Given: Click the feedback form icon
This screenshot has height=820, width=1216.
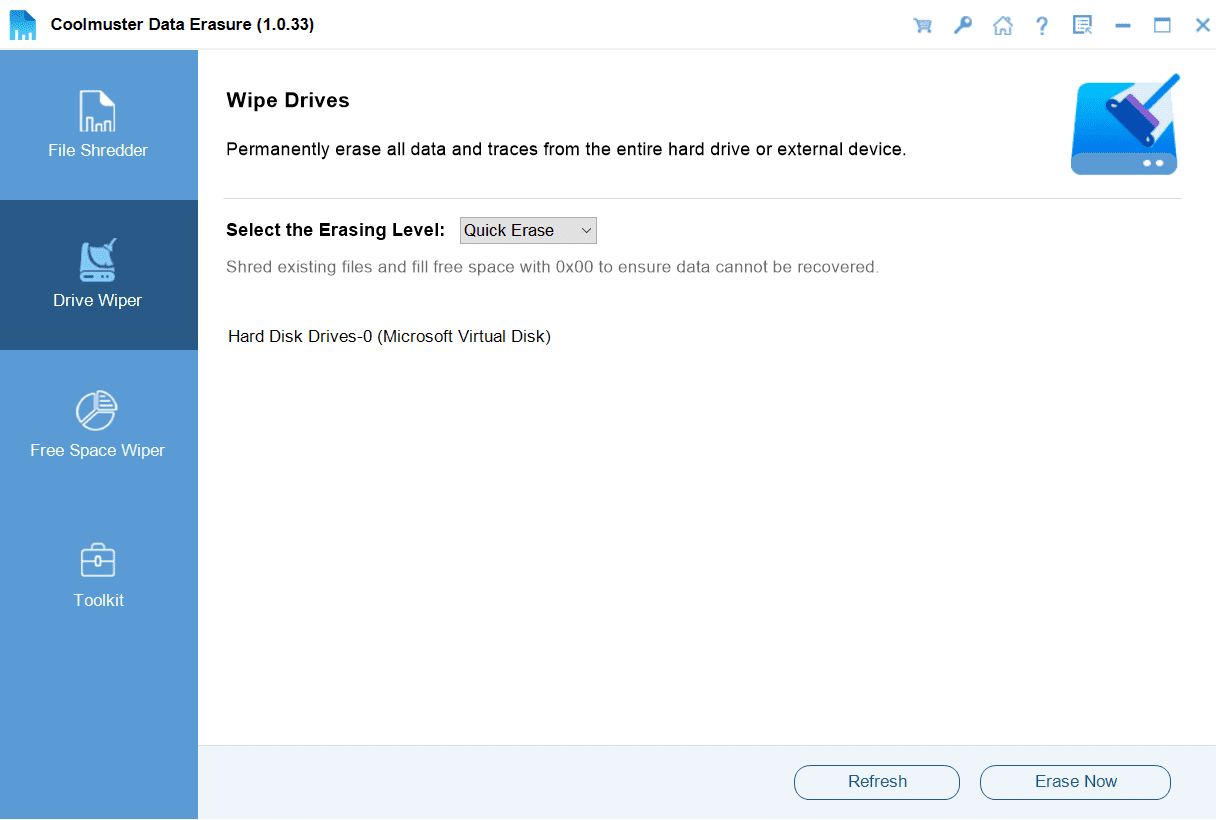Looking at the screenshot, I should pos(1082,25).
